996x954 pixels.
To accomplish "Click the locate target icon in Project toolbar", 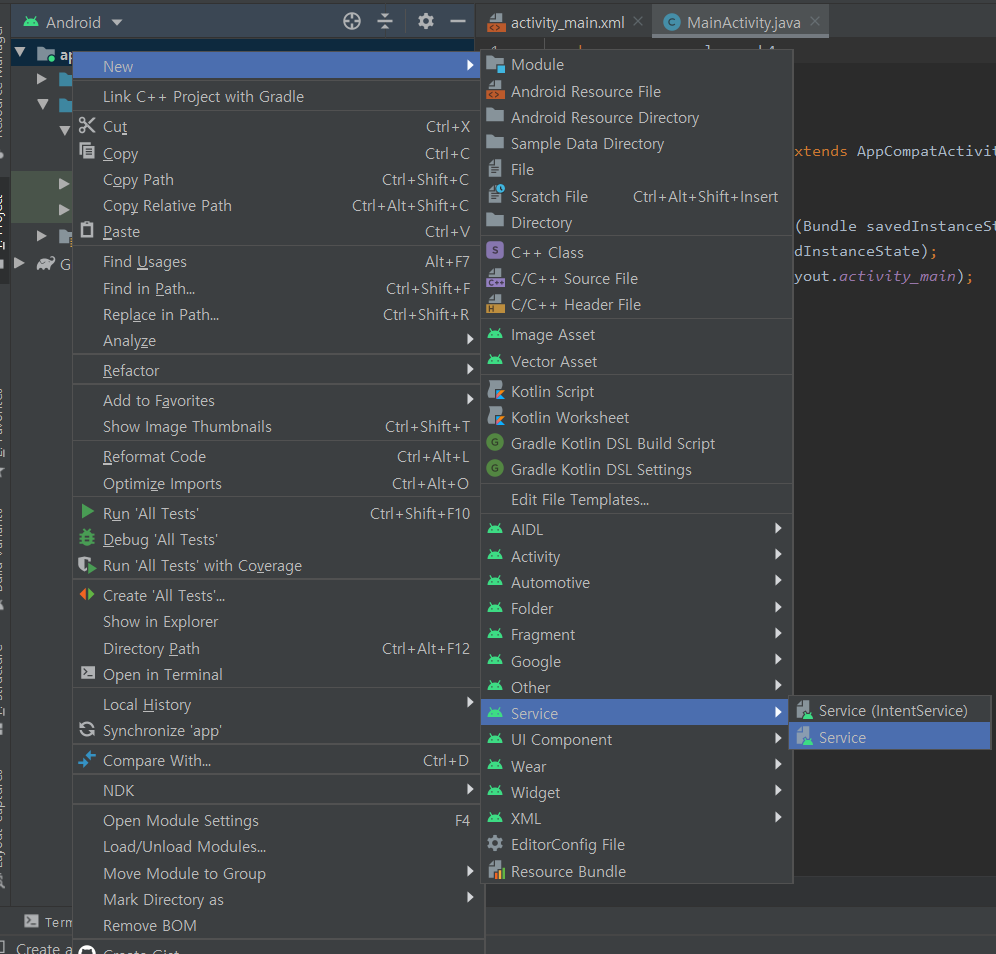I will pos(352,22).
